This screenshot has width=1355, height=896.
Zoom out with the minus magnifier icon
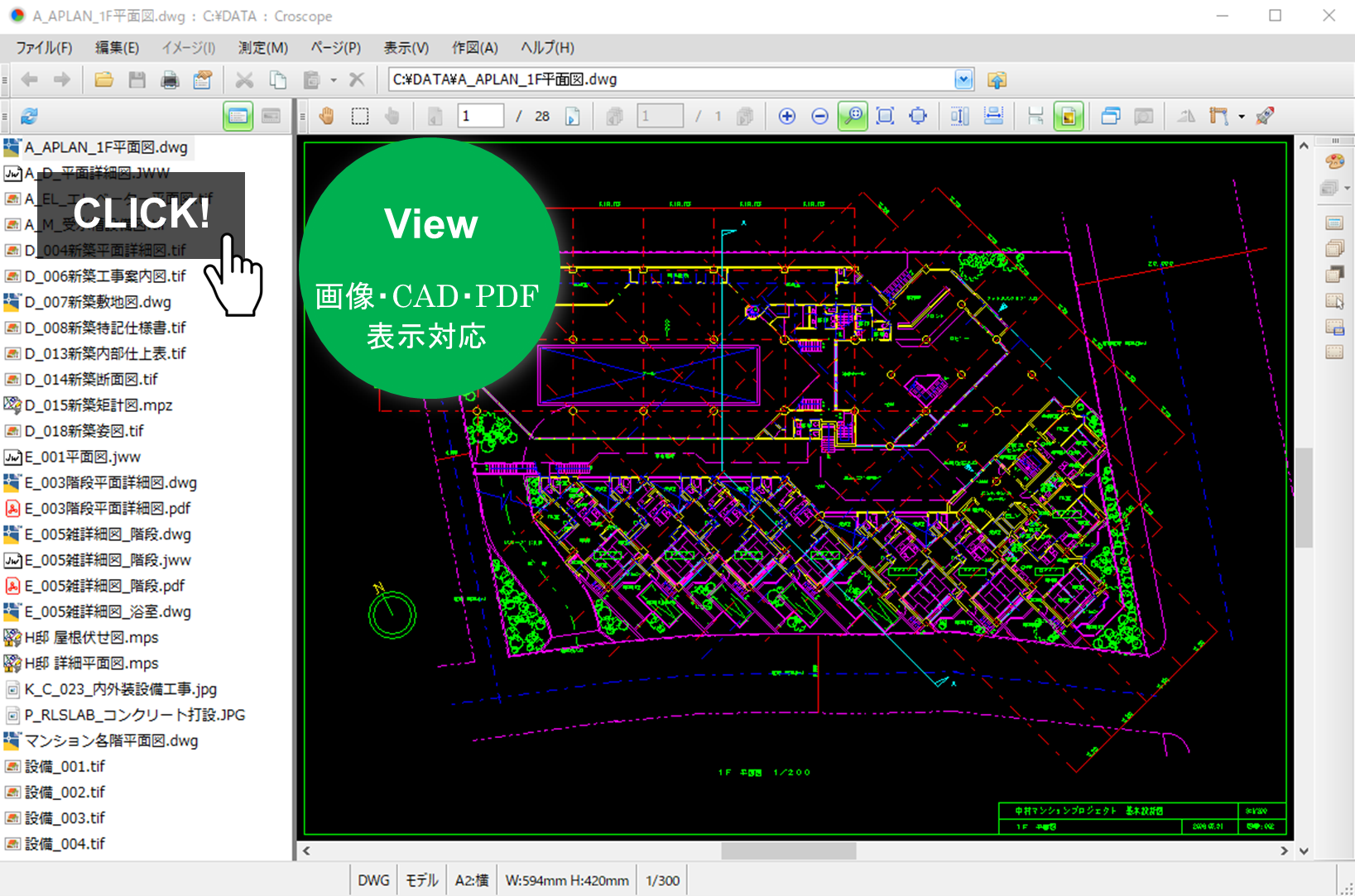(x=819, y=116)
